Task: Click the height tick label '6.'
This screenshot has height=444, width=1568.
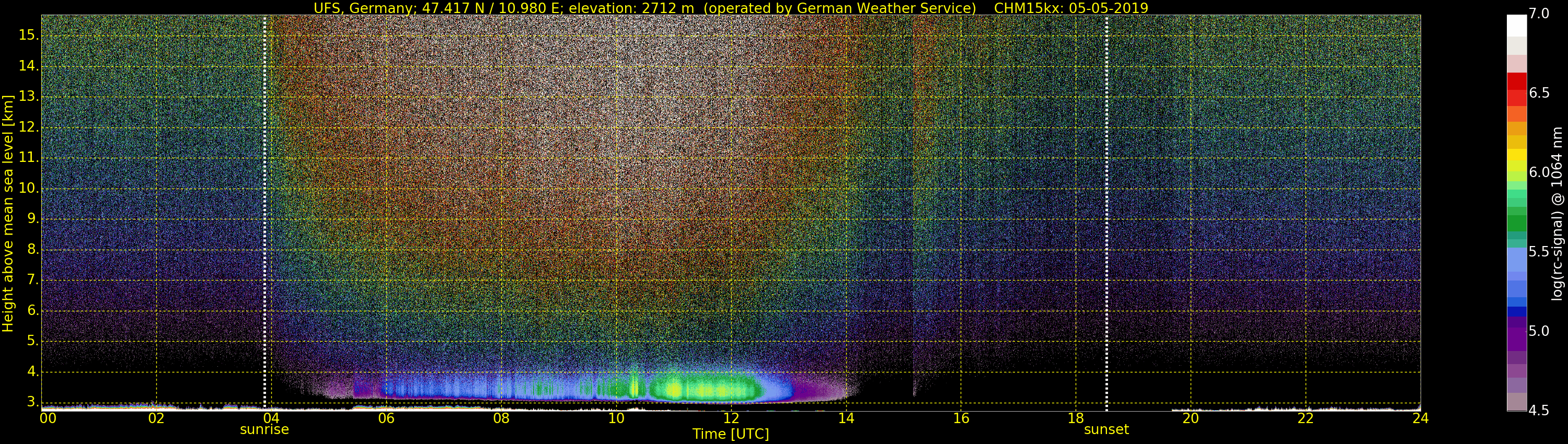Action: point(32,311)
